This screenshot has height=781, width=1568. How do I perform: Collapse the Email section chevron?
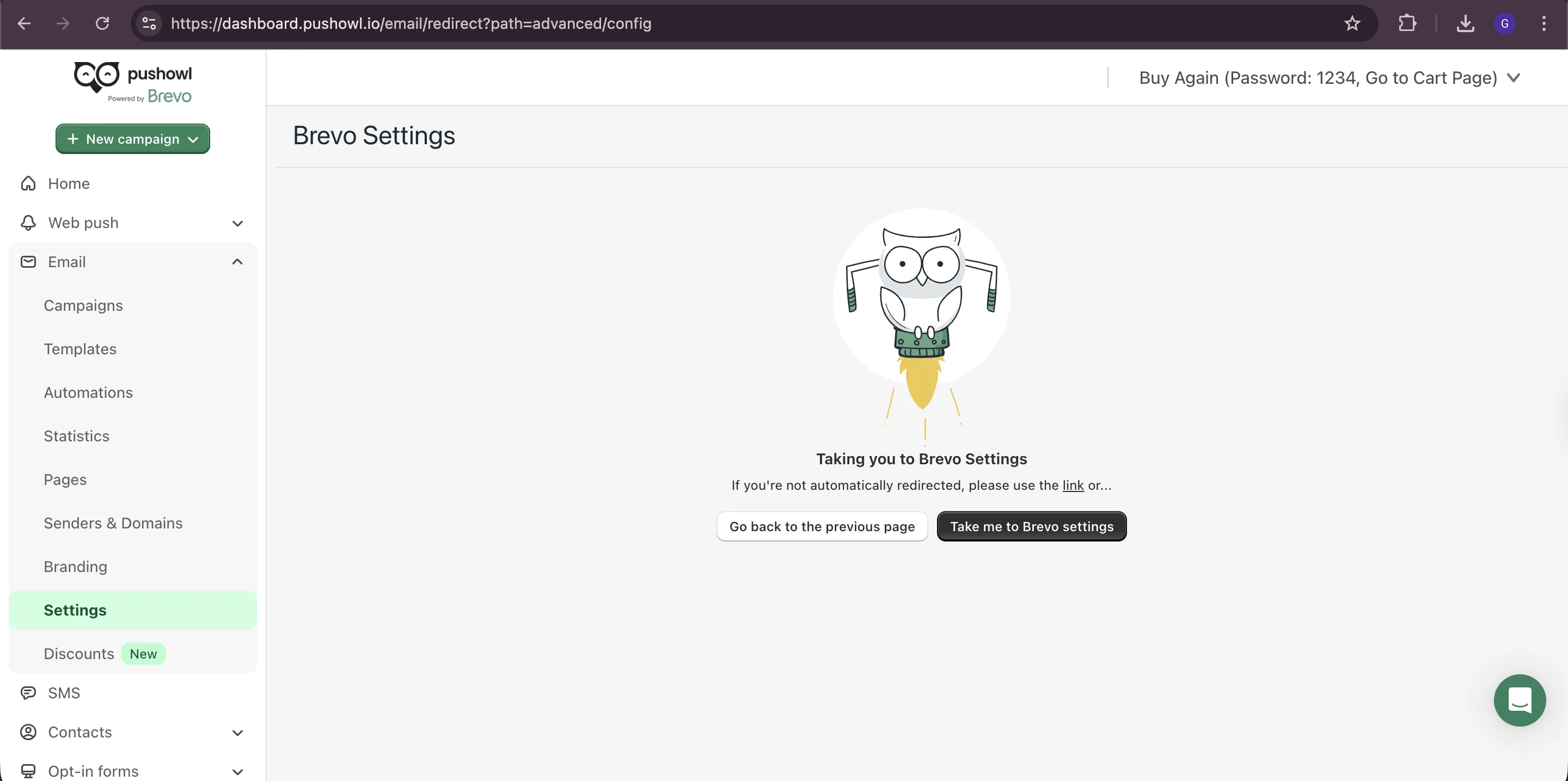click(x=237, y=262)
